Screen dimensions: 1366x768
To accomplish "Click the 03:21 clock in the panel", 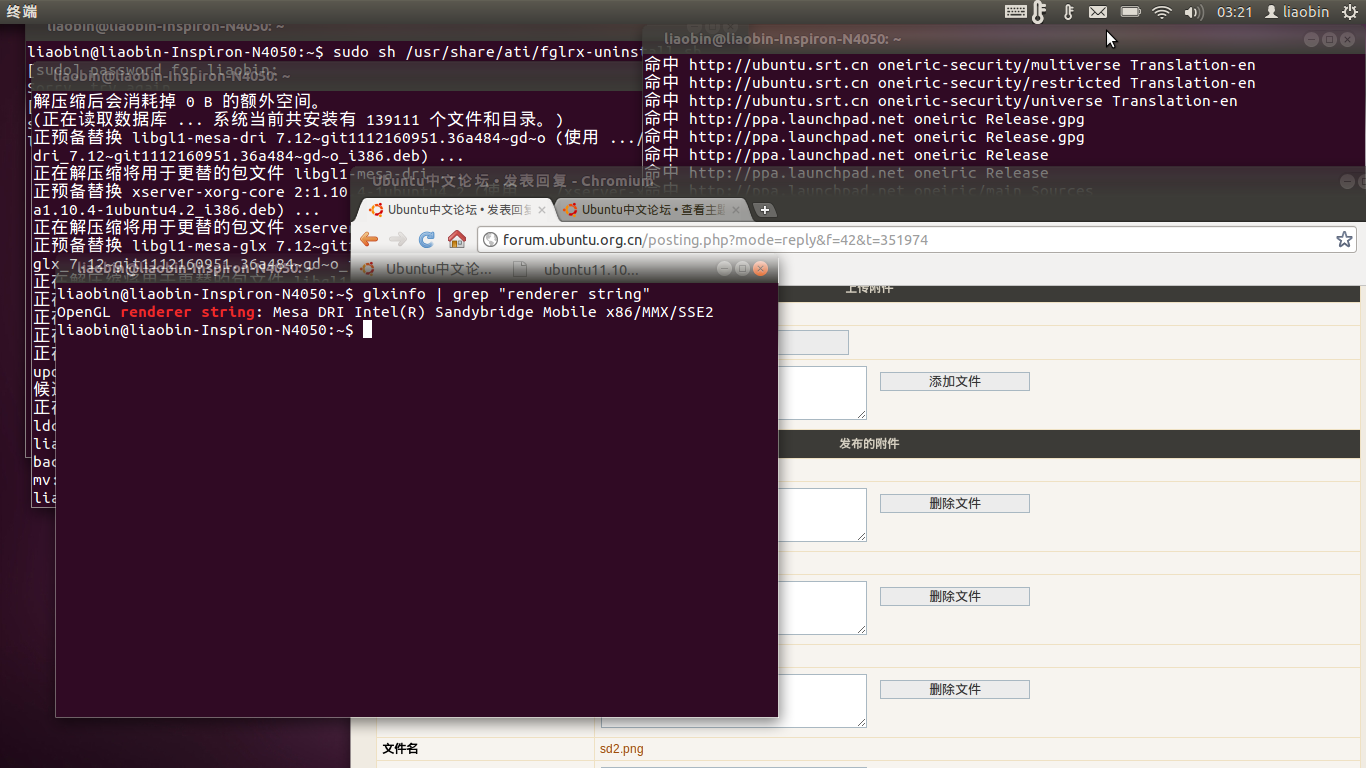I will click(x=1234, y=12).
